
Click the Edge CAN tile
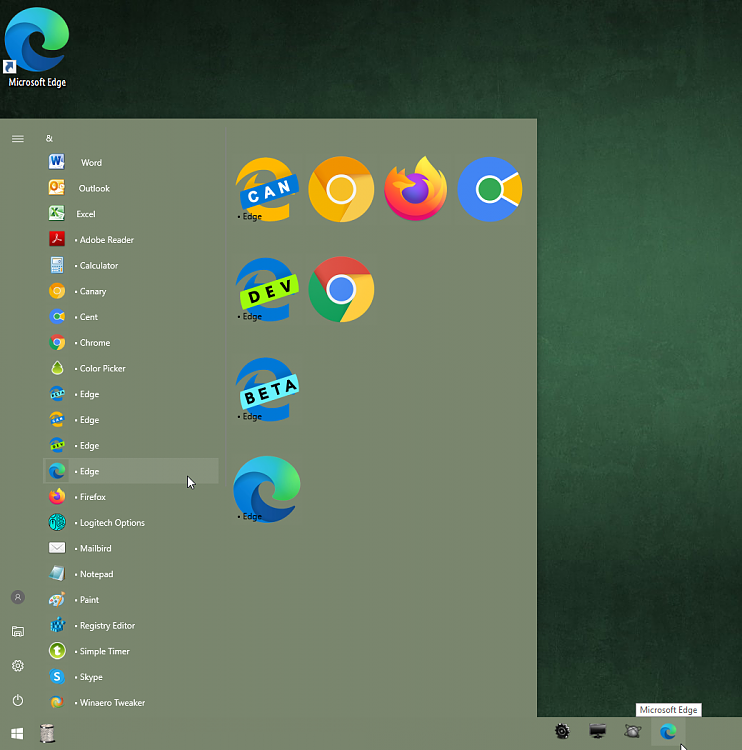click(267, 189)
